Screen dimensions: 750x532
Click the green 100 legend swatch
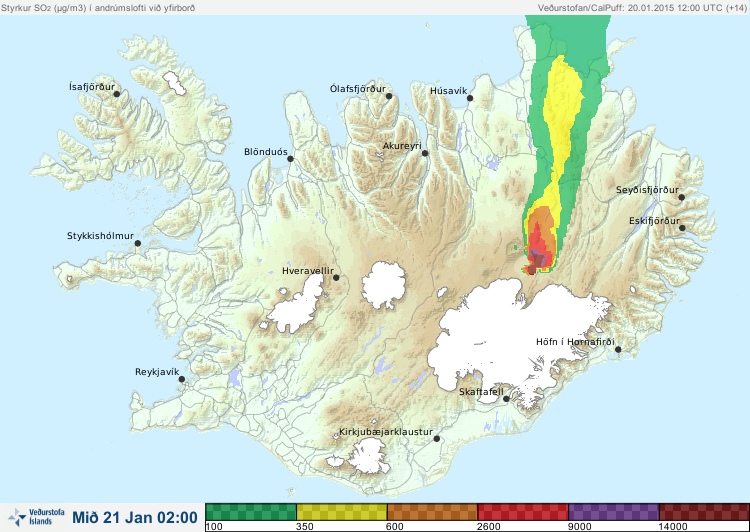click(251, 512)
